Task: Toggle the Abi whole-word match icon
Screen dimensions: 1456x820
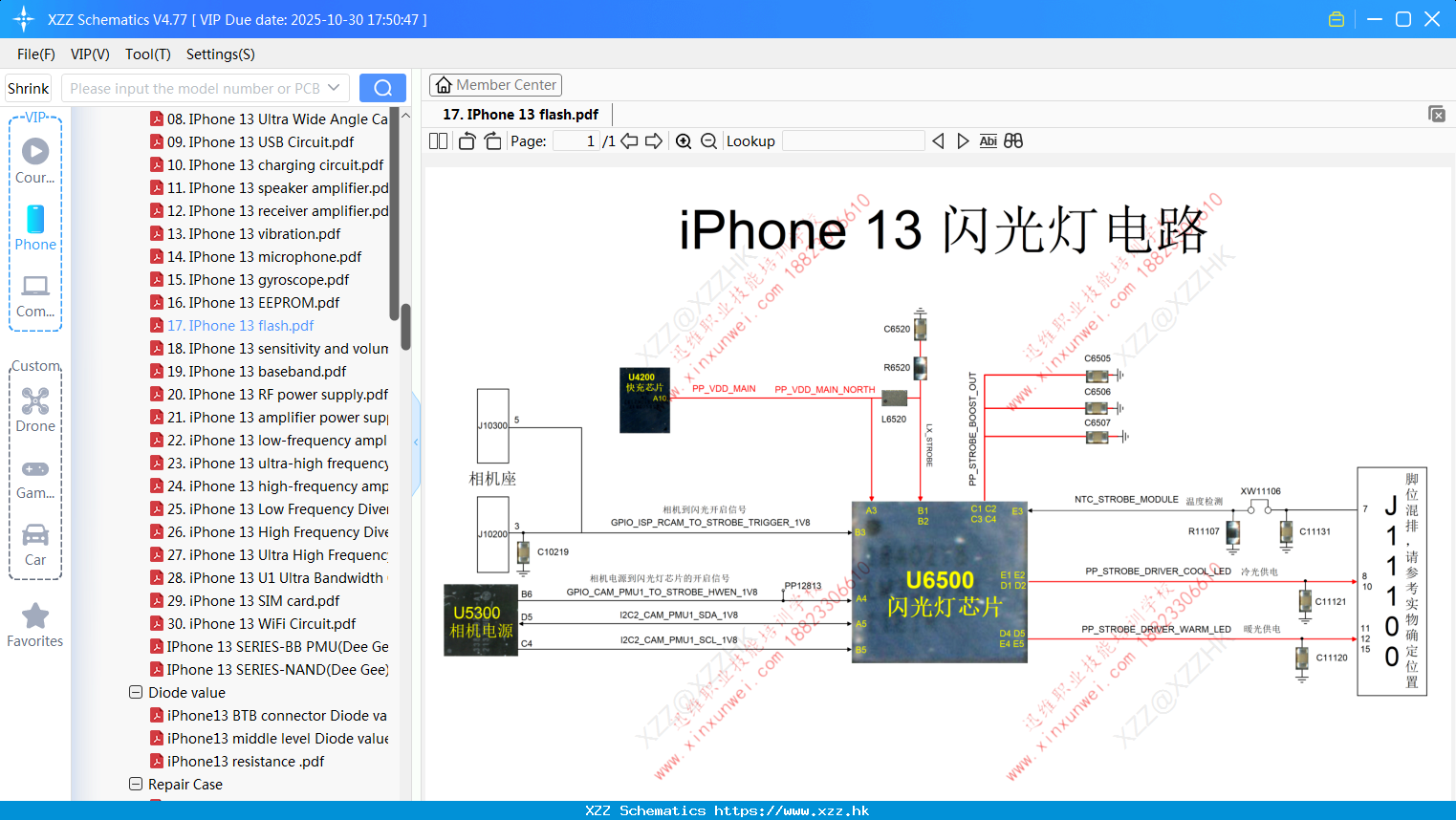Action: [988, 140]
